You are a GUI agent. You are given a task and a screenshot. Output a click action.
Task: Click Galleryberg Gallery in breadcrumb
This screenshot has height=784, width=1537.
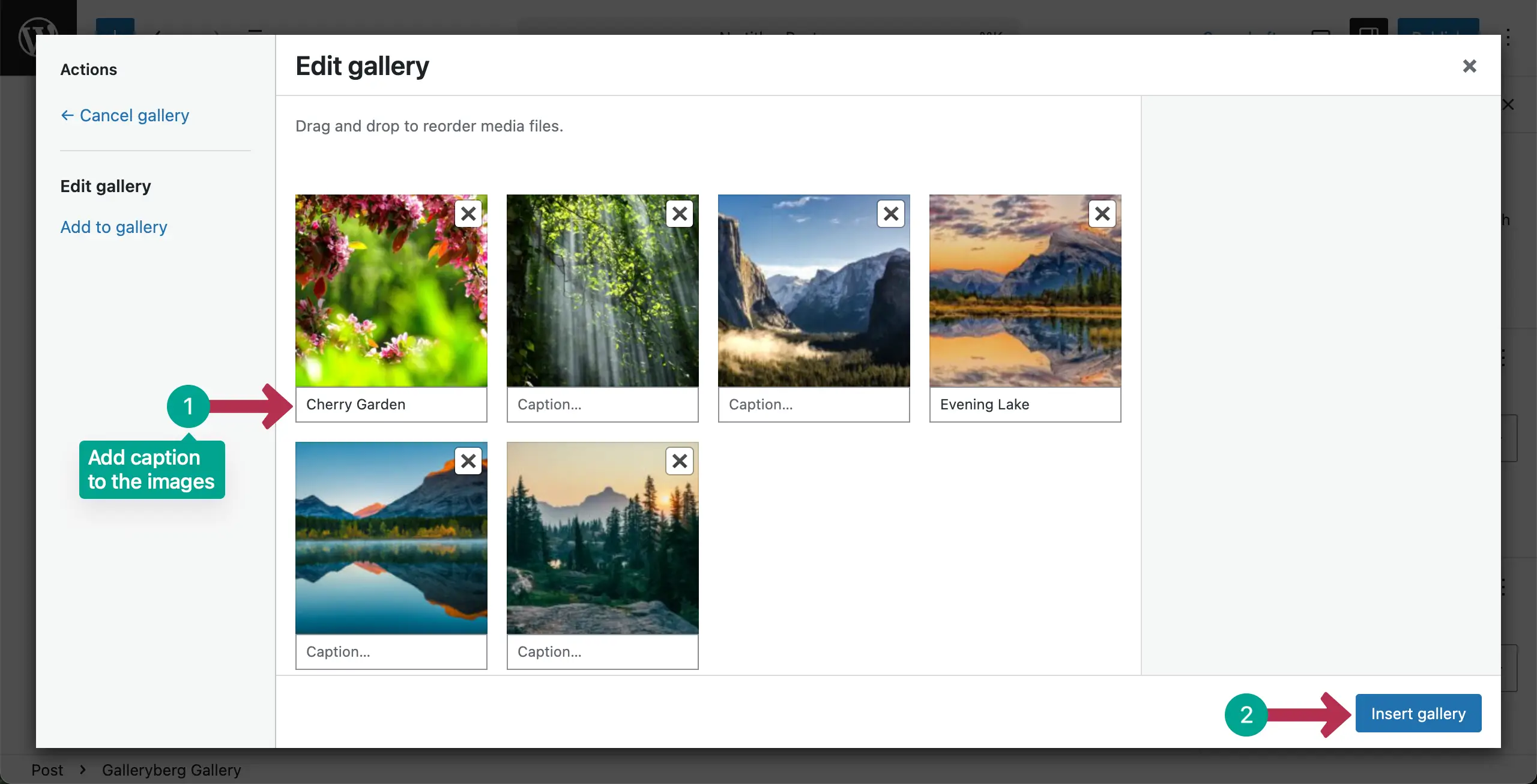(171, 770)
